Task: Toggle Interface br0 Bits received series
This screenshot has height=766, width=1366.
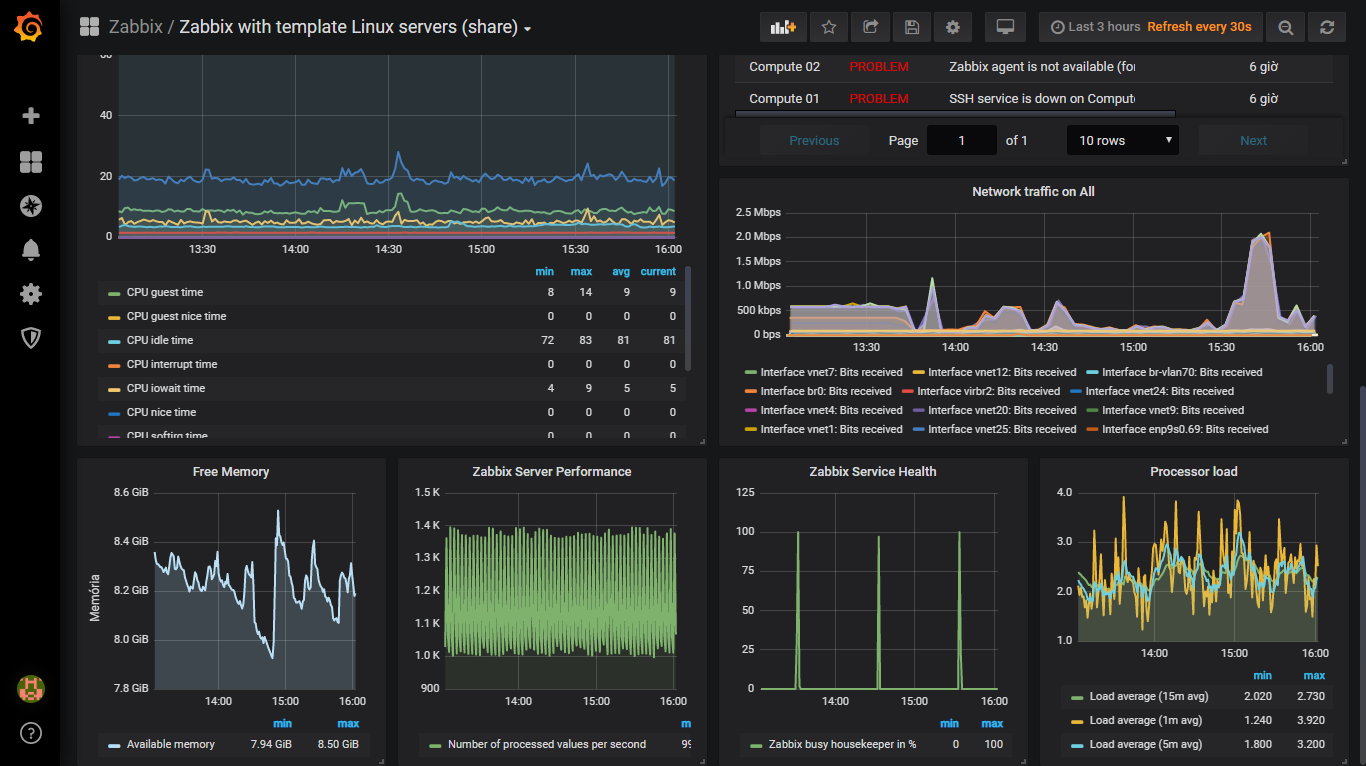Action: 826,391
